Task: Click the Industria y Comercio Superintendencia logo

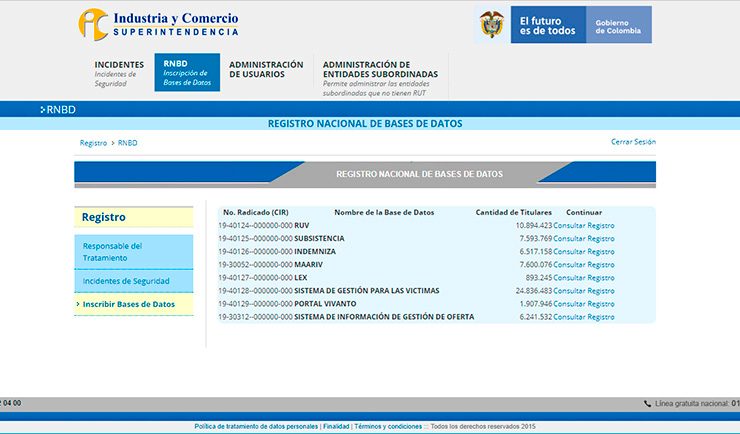Action: tap(159, 25)
